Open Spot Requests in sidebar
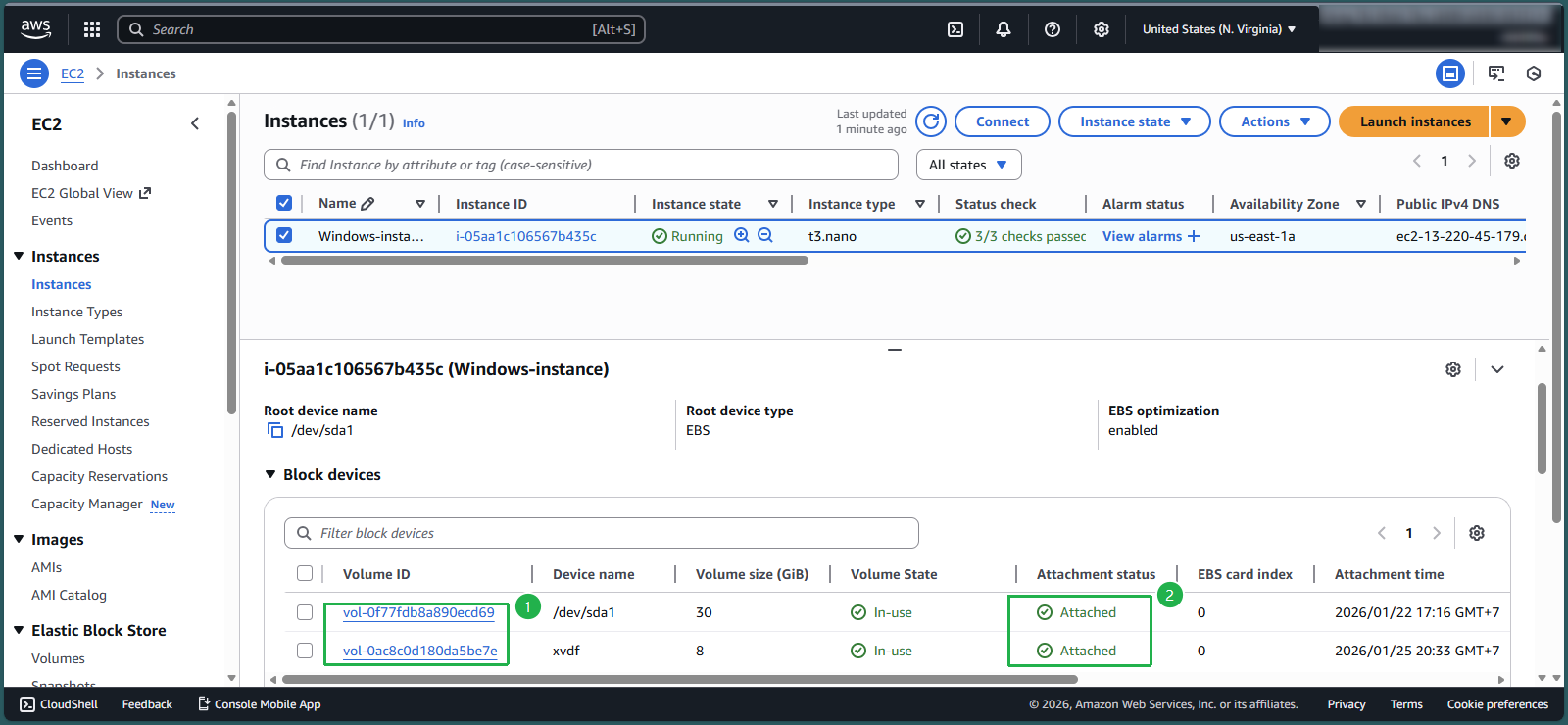Image resolution: width=1568 pixels, height=725 pixels. 75,366
